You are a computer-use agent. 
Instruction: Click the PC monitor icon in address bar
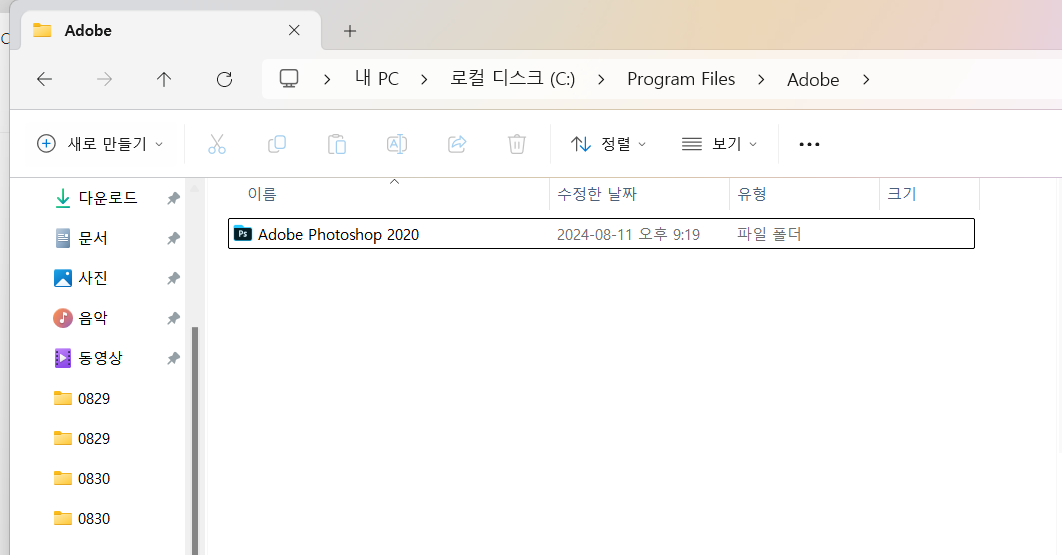pyautogui.click(x=289, y=79)
